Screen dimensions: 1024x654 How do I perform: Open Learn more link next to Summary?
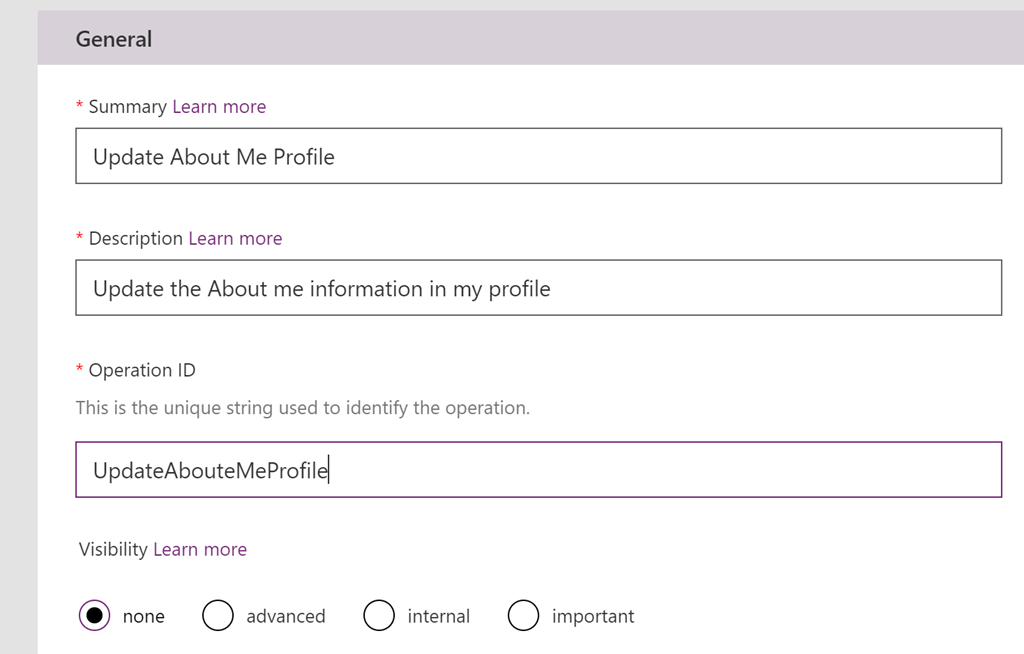coord(219,106)
